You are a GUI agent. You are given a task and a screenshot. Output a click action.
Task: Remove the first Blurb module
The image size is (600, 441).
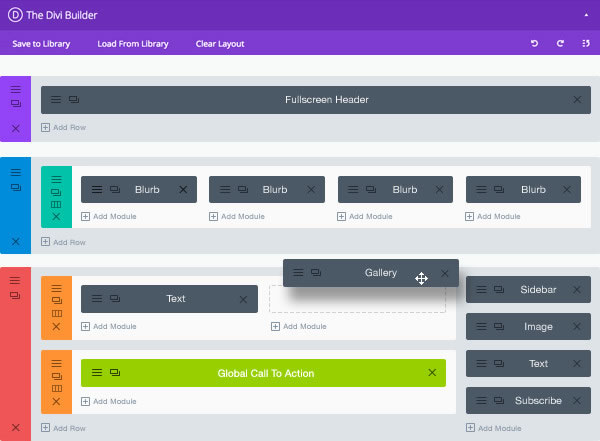pos(183,189)
